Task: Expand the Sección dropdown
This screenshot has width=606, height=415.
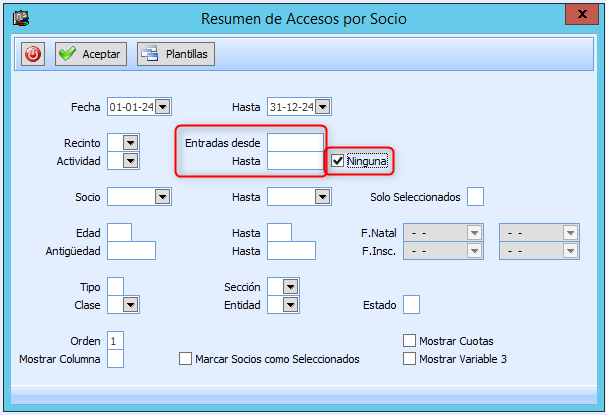Action: [x=290, y=287]
